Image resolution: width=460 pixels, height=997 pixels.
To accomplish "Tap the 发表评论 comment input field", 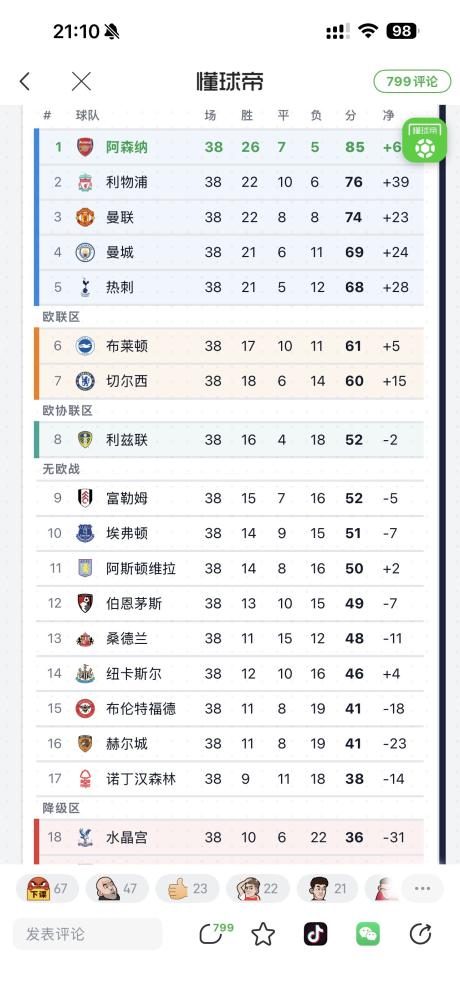I will pyautogui.click(x=88, y=934).
